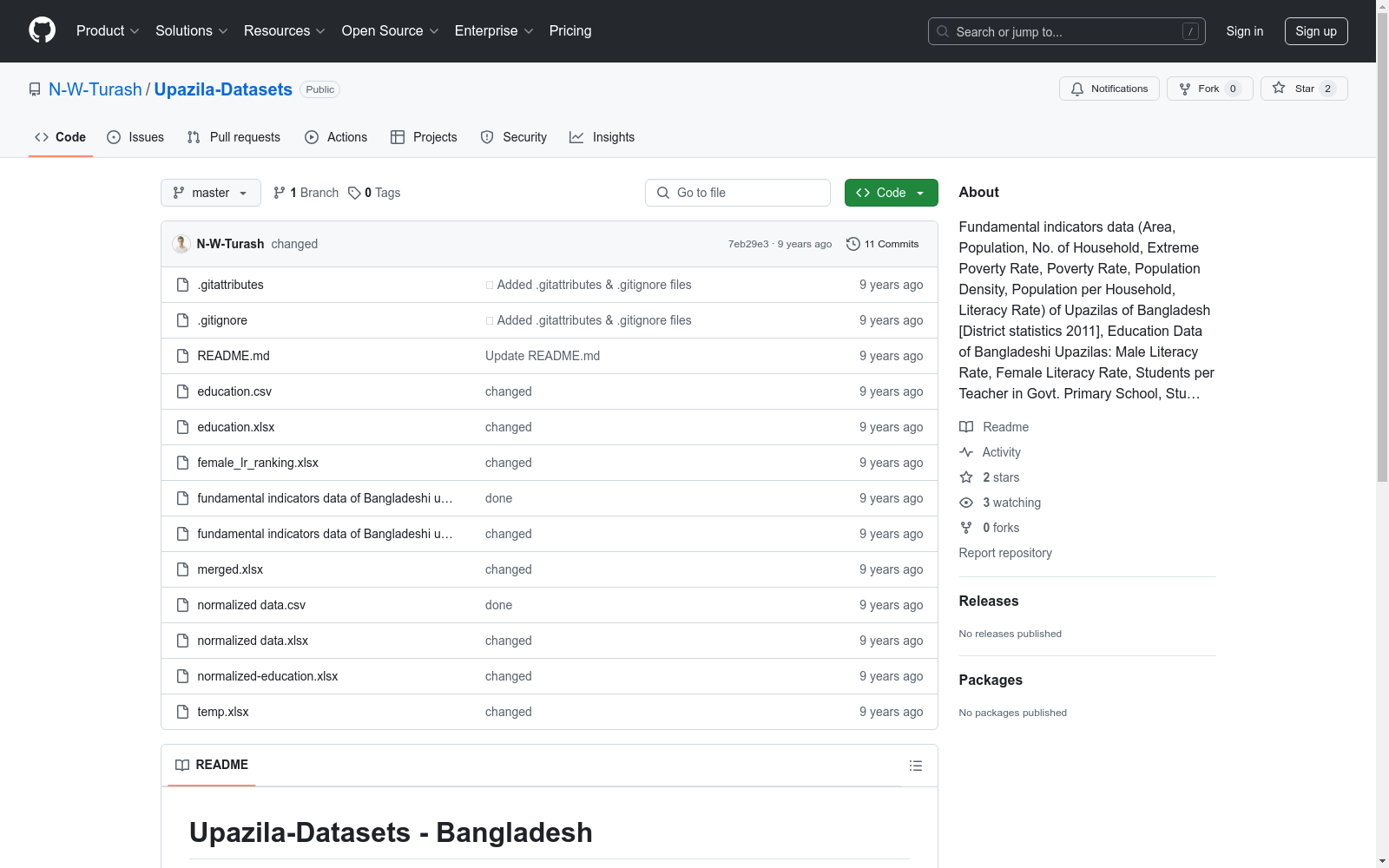The height and width of the screenshot is (868, 1389).
Task: Open the Projects tab
Action: [x=424, y=137]
